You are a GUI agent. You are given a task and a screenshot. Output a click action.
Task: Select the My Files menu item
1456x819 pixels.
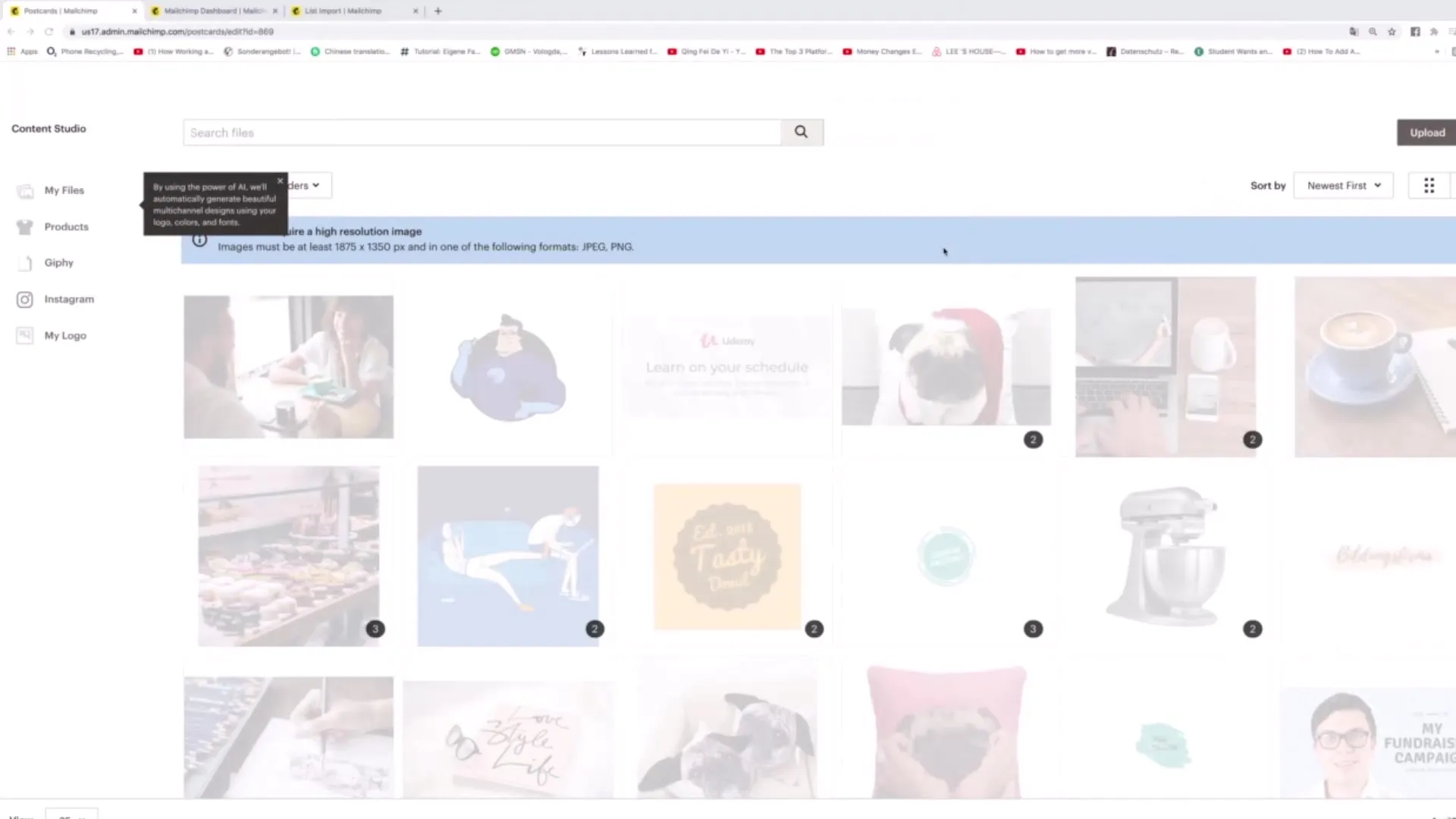point(63,190)
